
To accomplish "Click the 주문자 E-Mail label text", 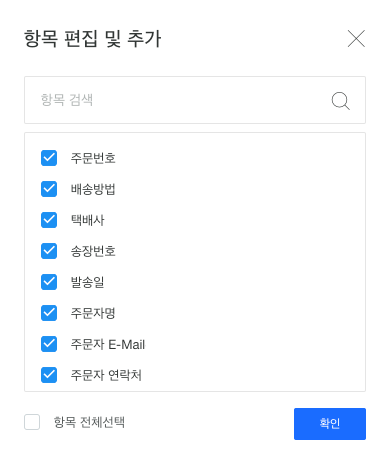I will tap(108, 344).
